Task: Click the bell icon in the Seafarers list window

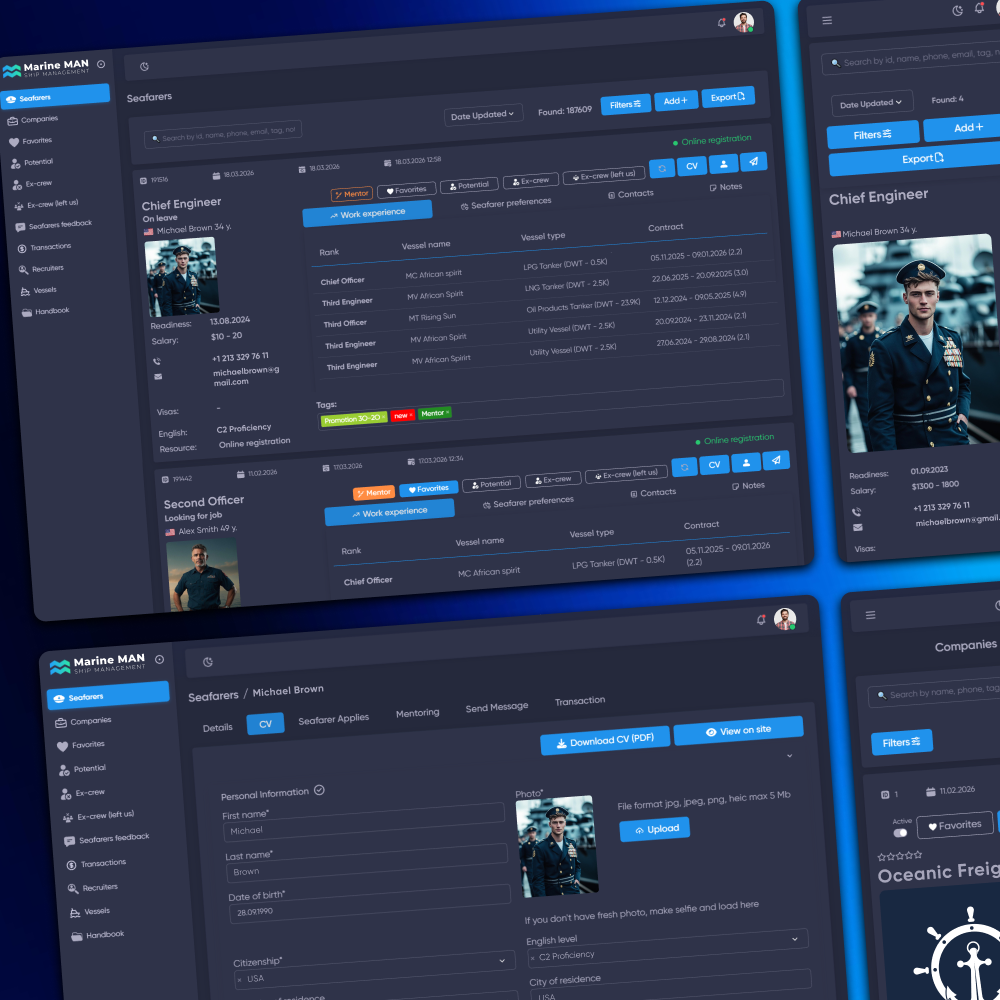Action: 721,23
